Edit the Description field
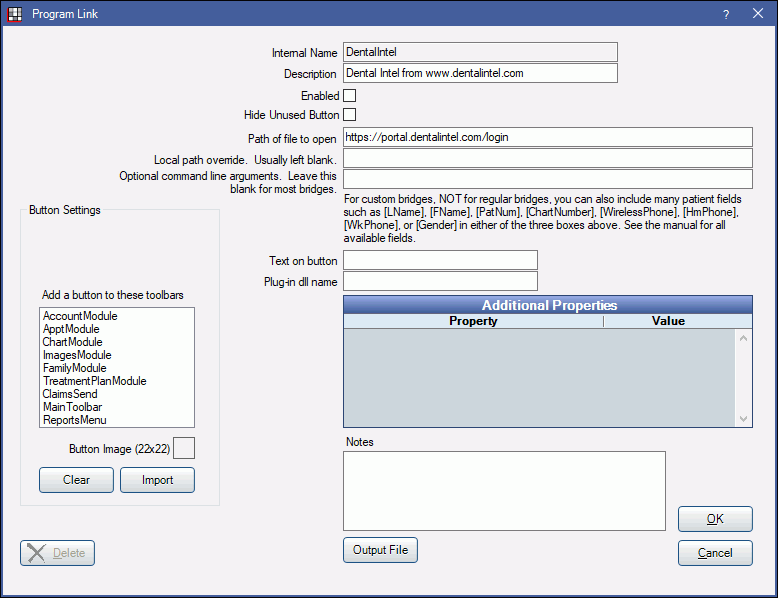 pyautogui.click(x=480, y=73)
